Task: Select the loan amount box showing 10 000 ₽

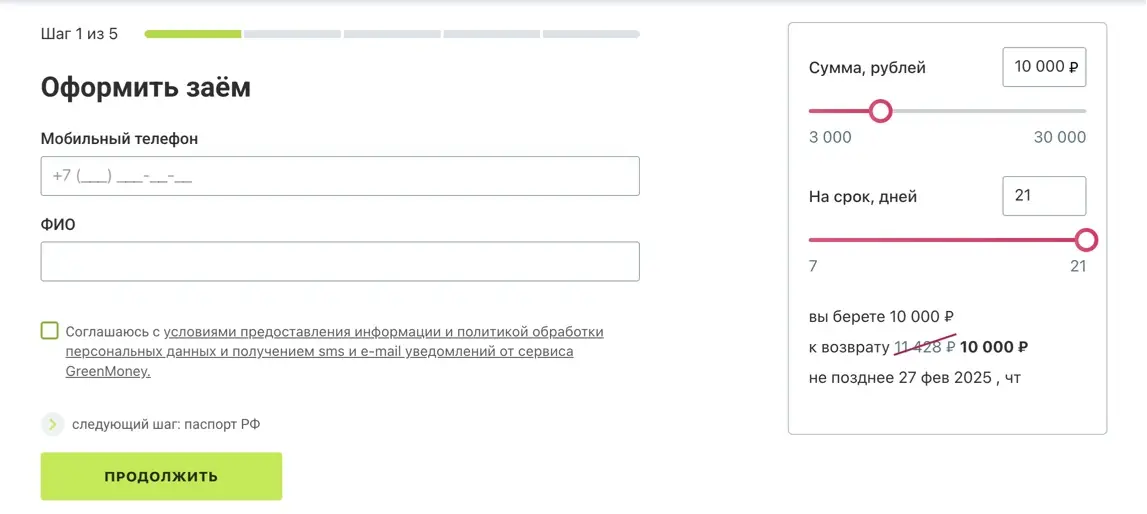Action: [1044, 67]
